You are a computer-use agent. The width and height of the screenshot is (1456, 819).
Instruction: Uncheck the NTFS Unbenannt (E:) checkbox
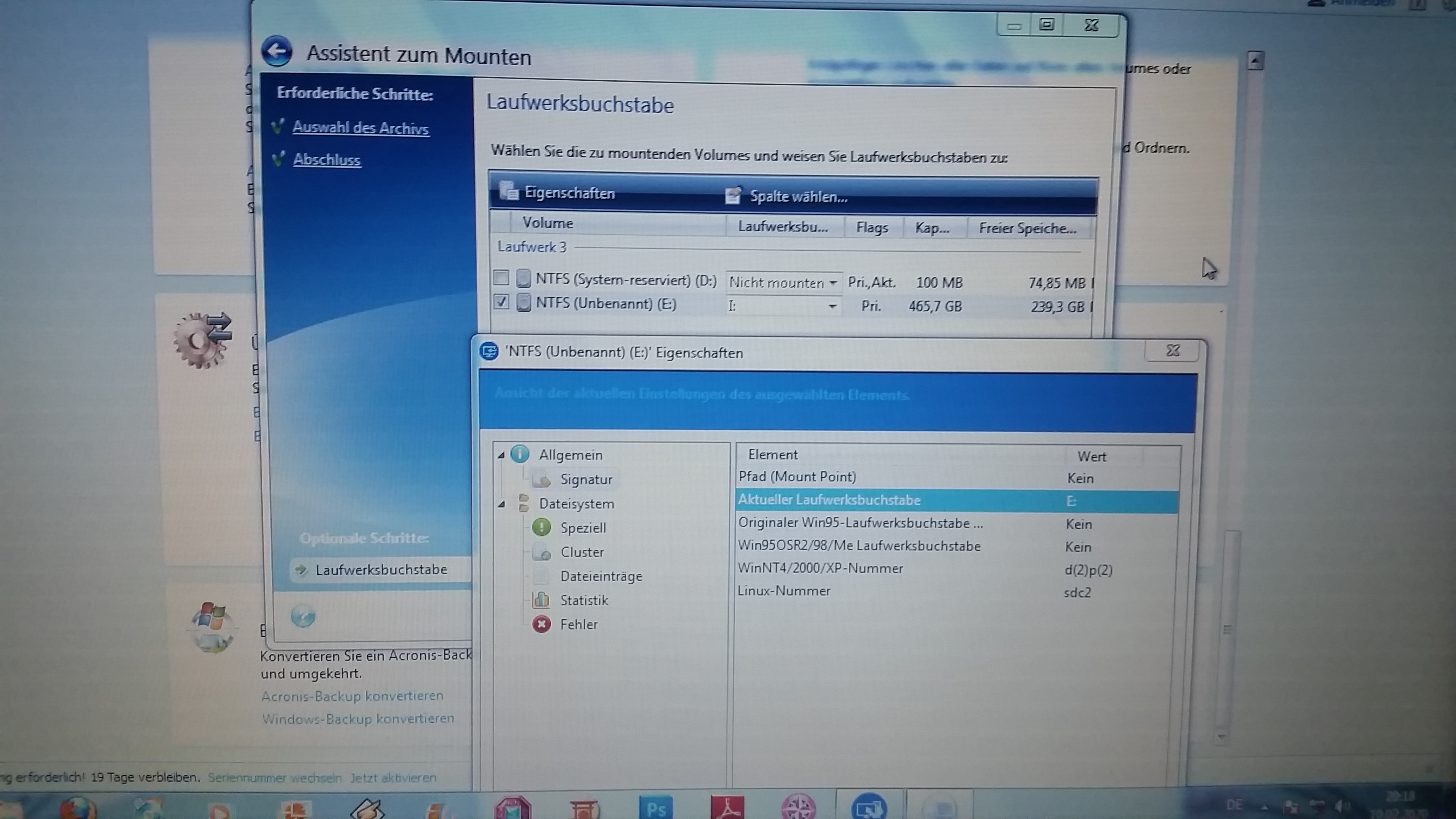coord(501,302)
